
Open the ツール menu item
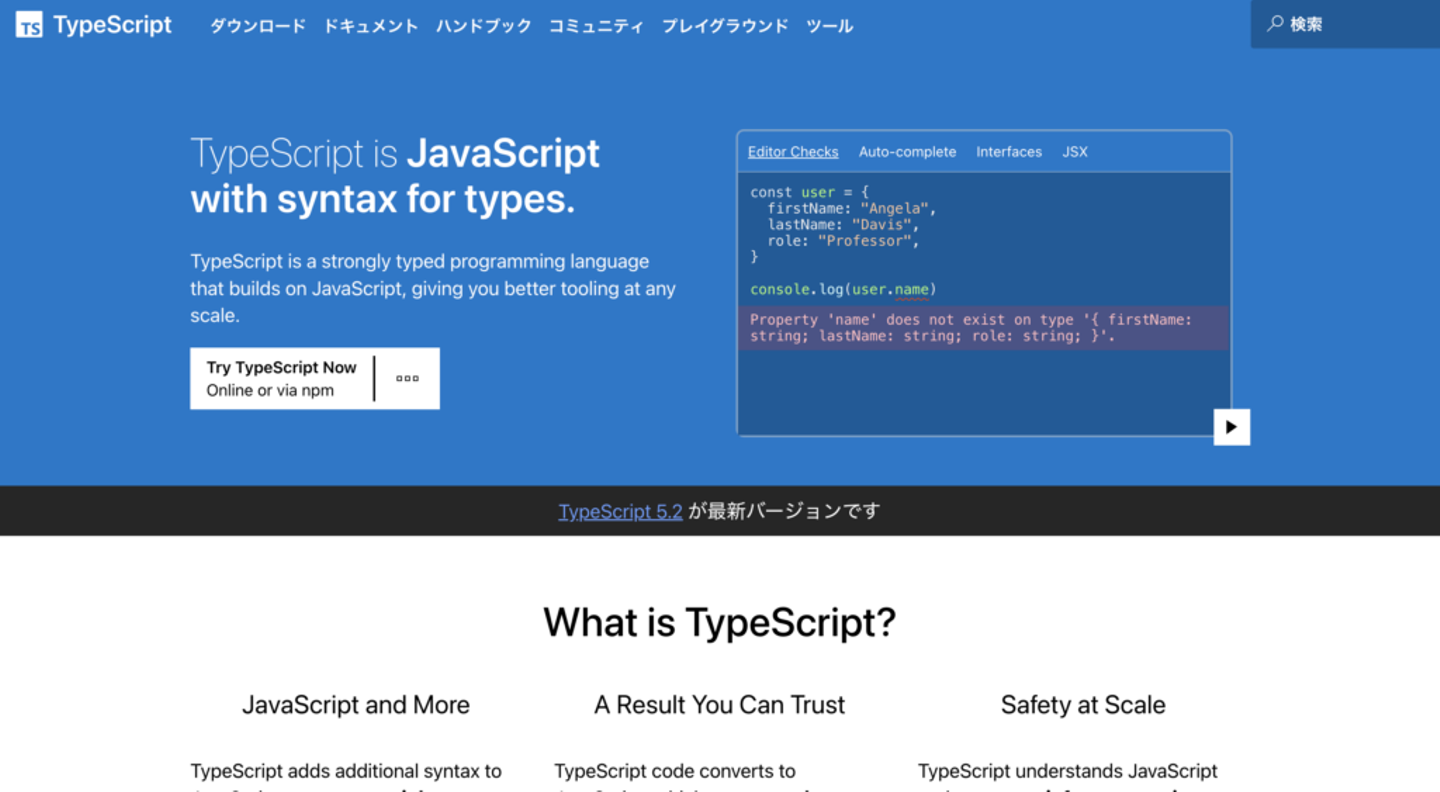(830, 26)
